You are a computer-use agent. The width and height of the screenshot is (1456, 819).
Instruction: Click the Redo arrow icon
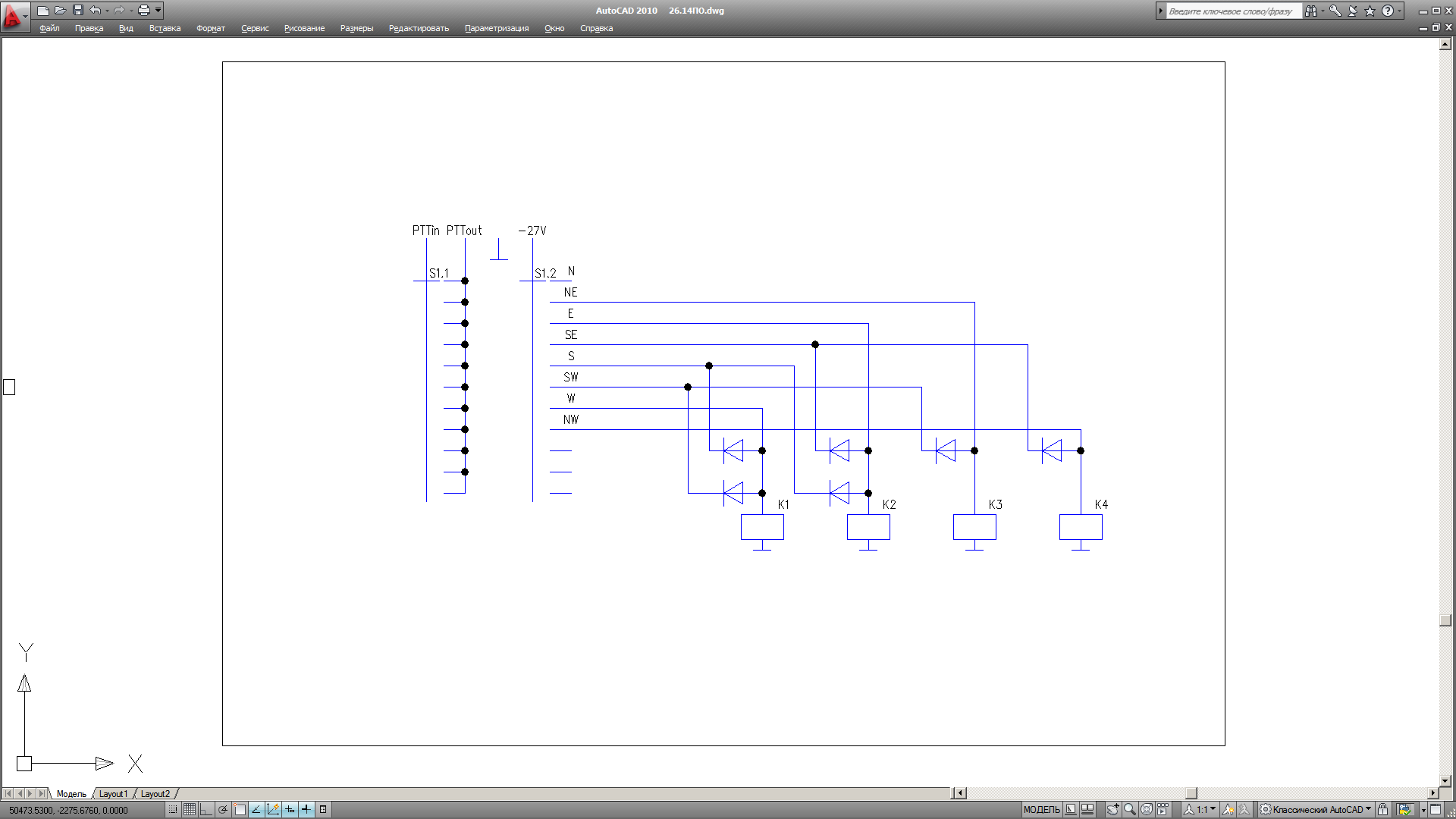point(119,11)
